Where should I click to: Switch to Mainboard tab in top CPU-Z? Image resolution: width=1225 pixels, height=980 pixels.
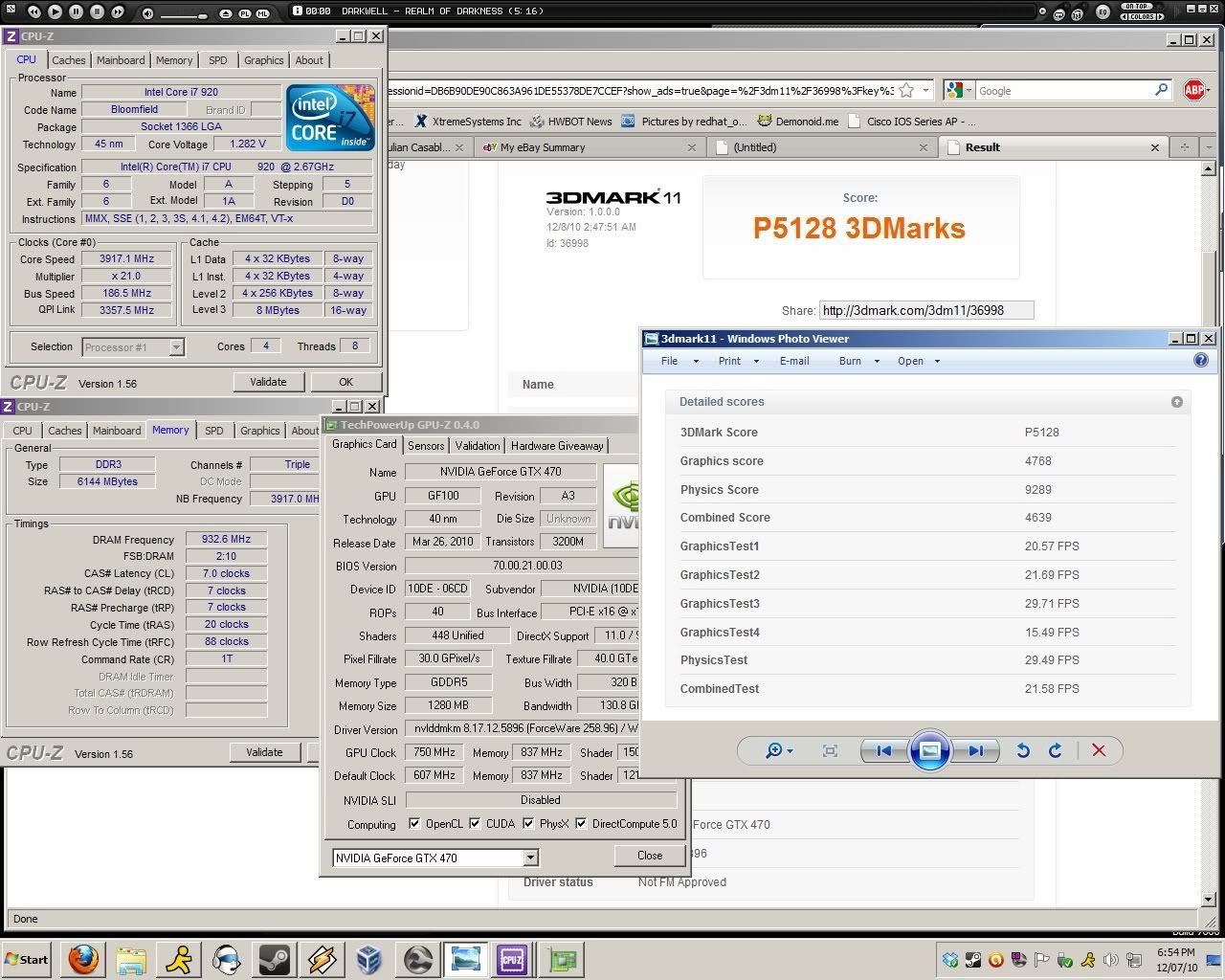click(121, 60)
